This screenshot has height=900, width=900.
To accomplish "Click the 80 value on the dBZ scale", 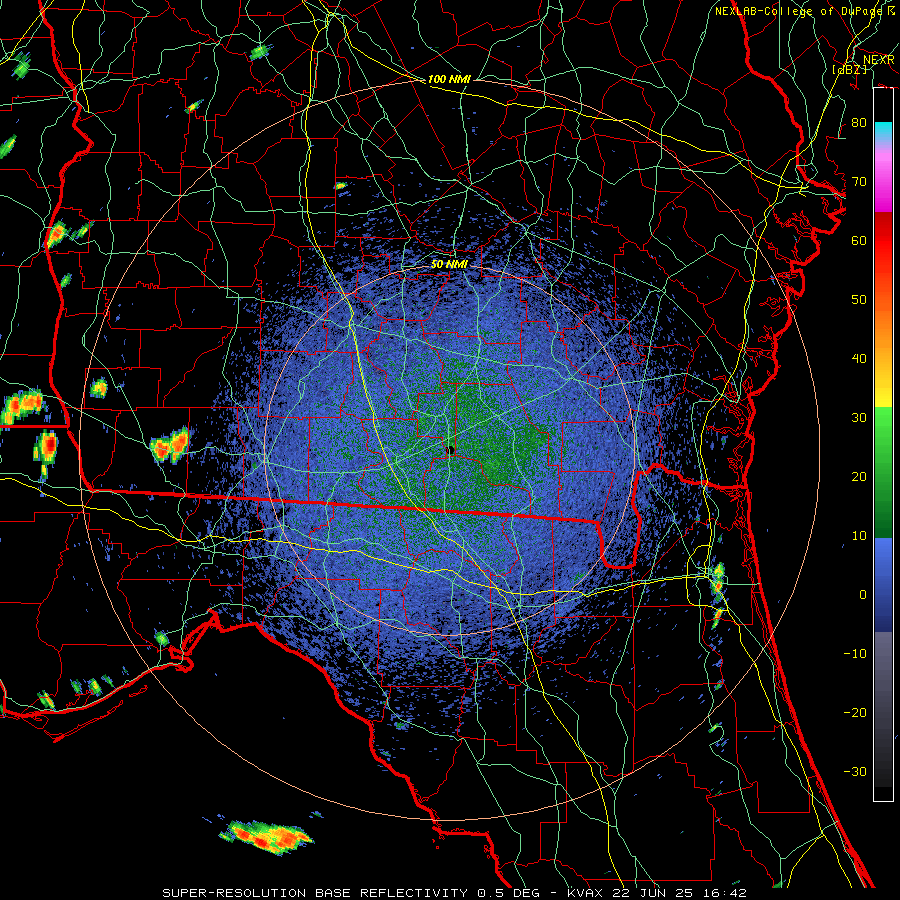I will pyautogui.click(x=859, y=122).
